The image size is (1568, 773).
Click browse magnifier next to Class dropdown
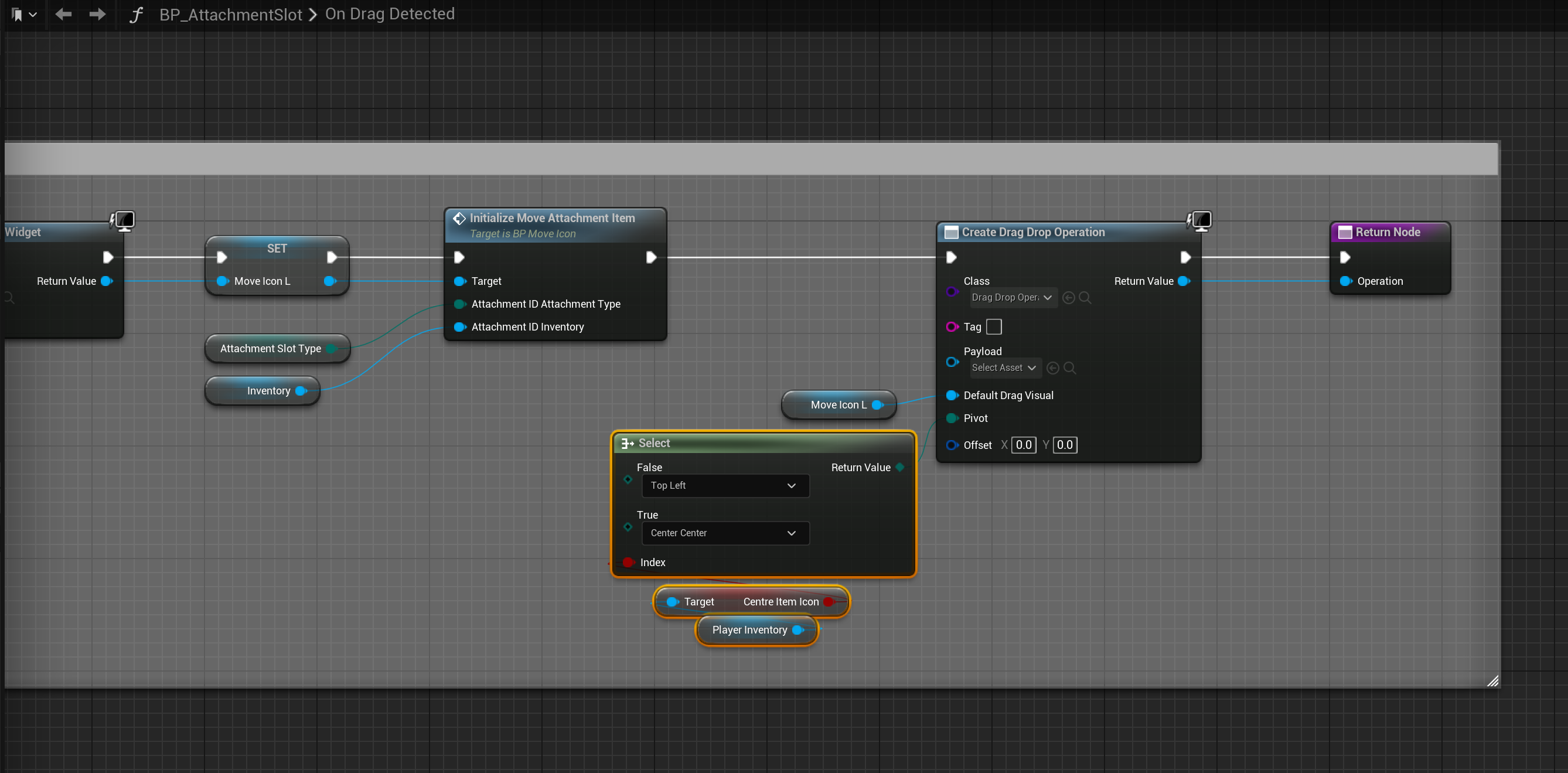coord(1085,298)
